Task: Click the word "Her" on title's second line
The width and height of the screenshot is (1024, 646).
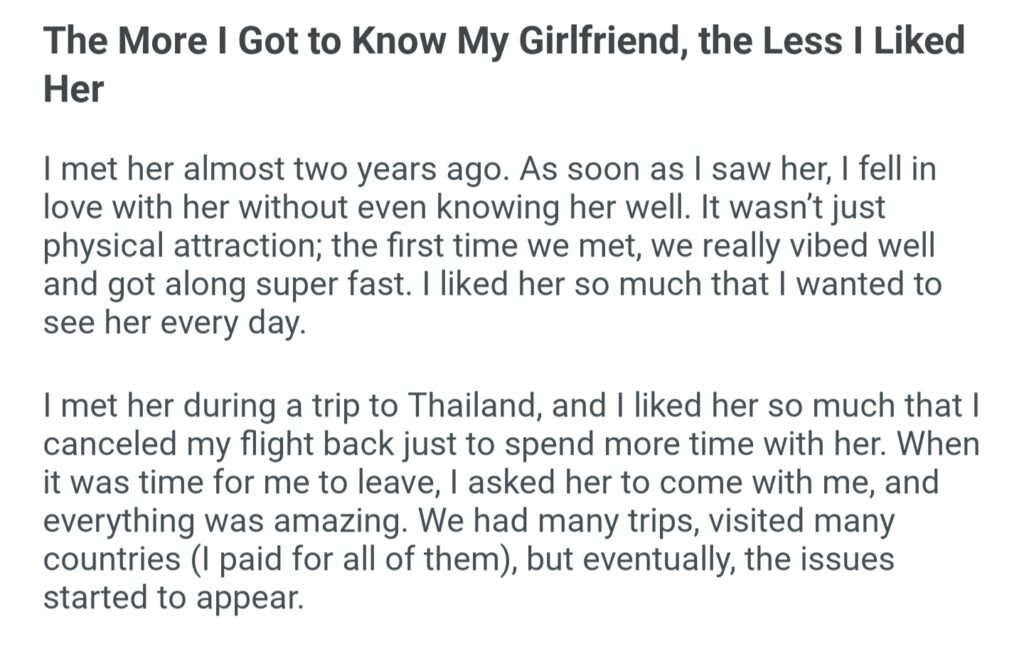Action: (x=74, y=89)
